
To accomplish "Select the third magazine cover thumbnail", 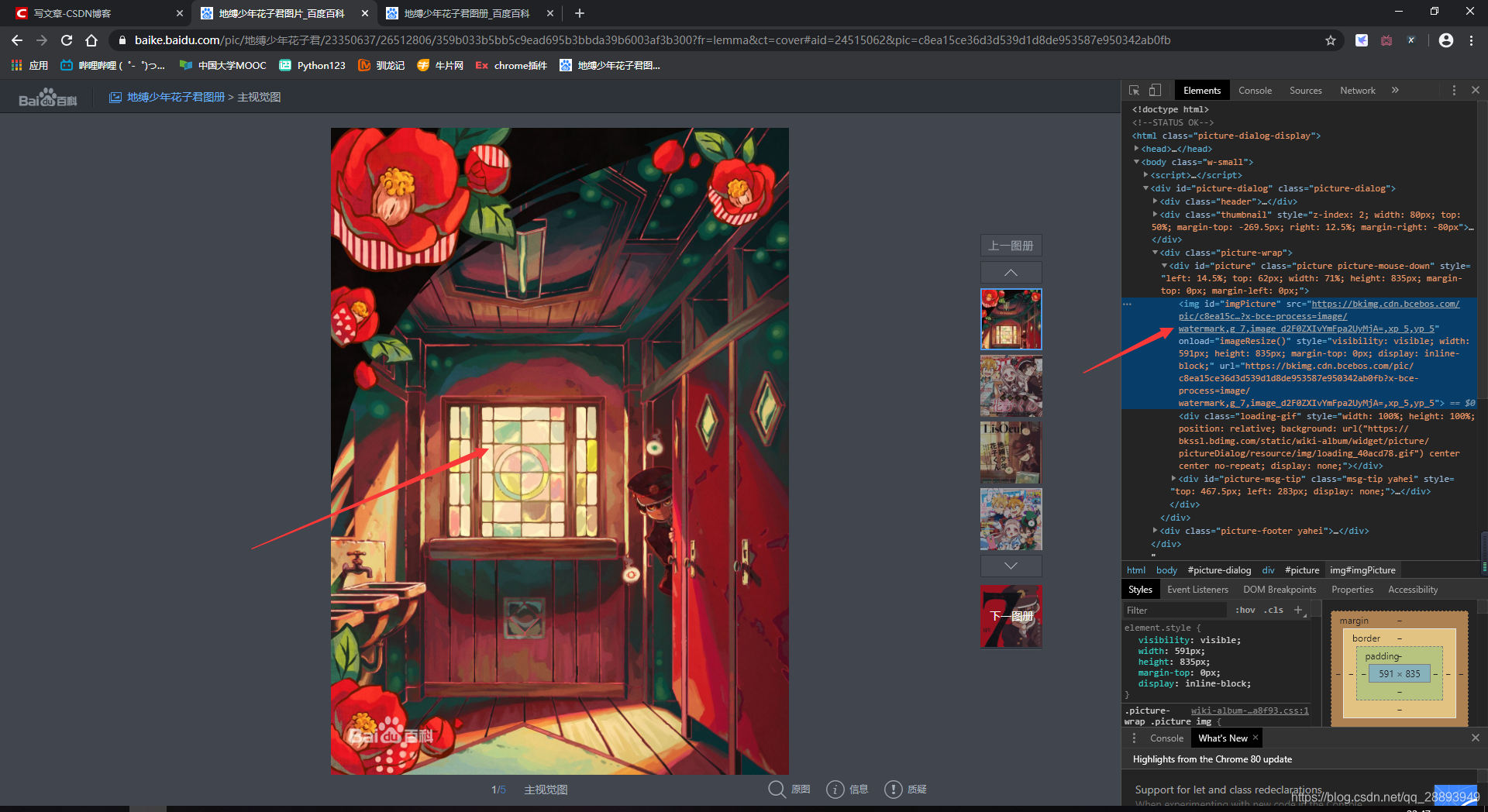I will pyautogui.click(x=1011, y=452).
